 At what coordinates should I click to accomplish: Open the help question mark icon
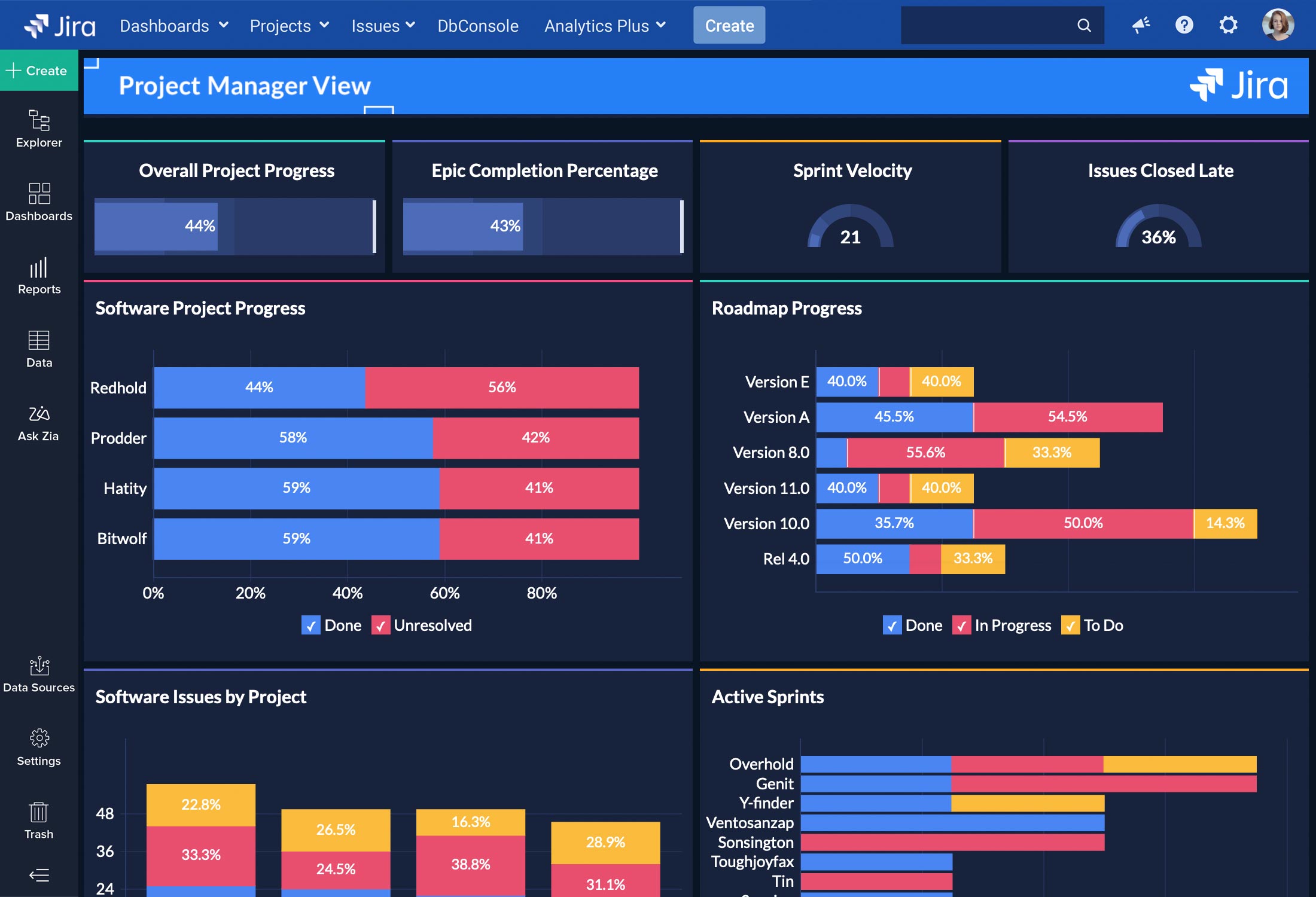(x=1184, y=25)
